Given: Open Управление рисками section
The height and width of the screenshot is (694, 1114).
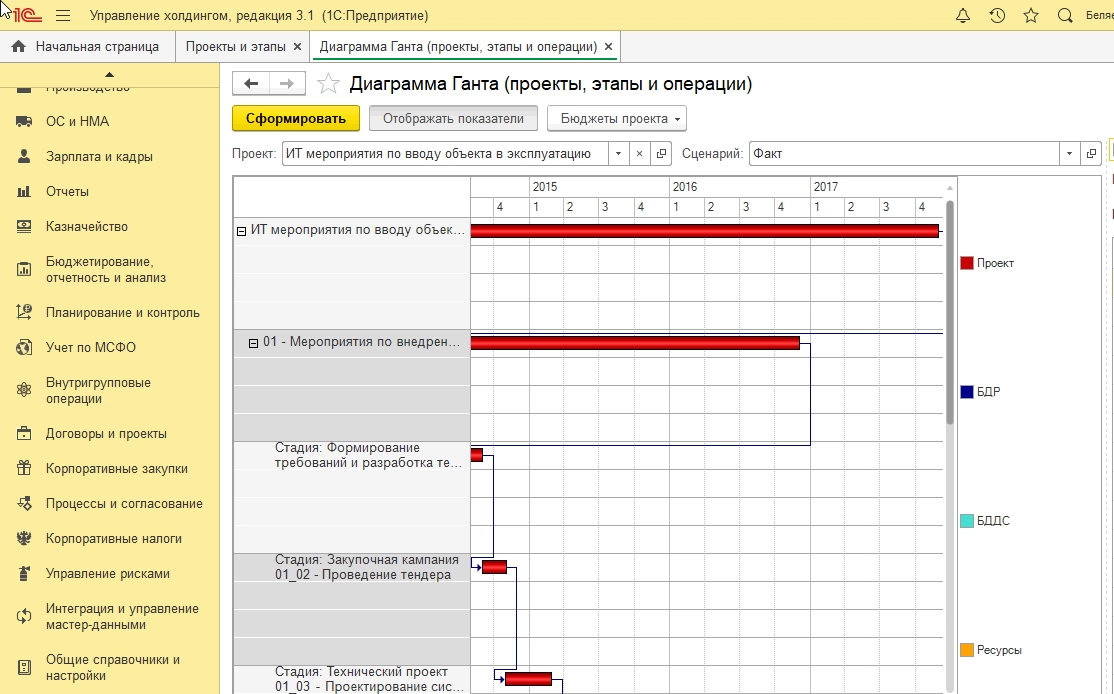Looking at the screenshot, I should [108, 573].
